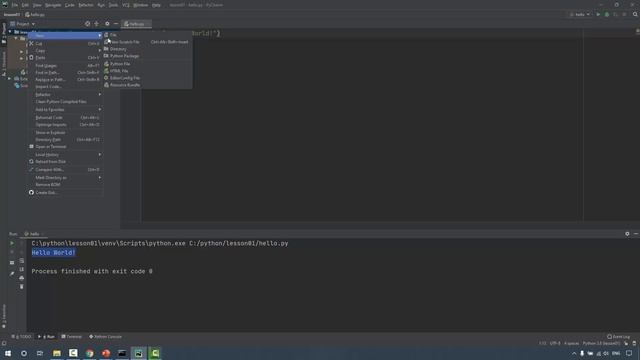Open the File menu in menu bar
This screenshot has width=640, height=360.
click(x=15, y=5)
